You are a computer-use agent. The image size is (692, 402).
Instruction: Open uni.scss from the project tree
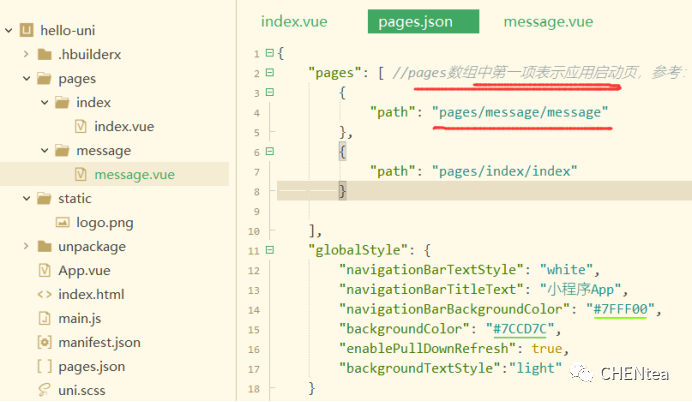click(x=82, y=390)
